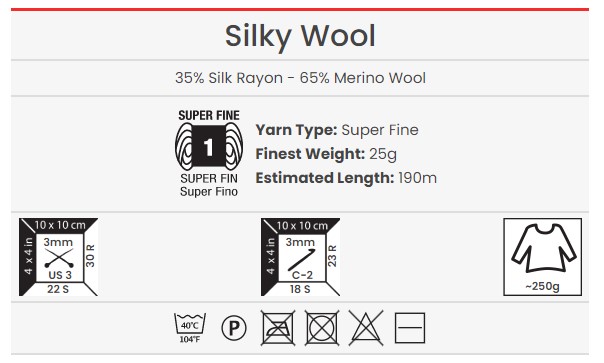Click the knitting needles gauge icon
The image size is (604, 363).
click(x=59, y=257)
